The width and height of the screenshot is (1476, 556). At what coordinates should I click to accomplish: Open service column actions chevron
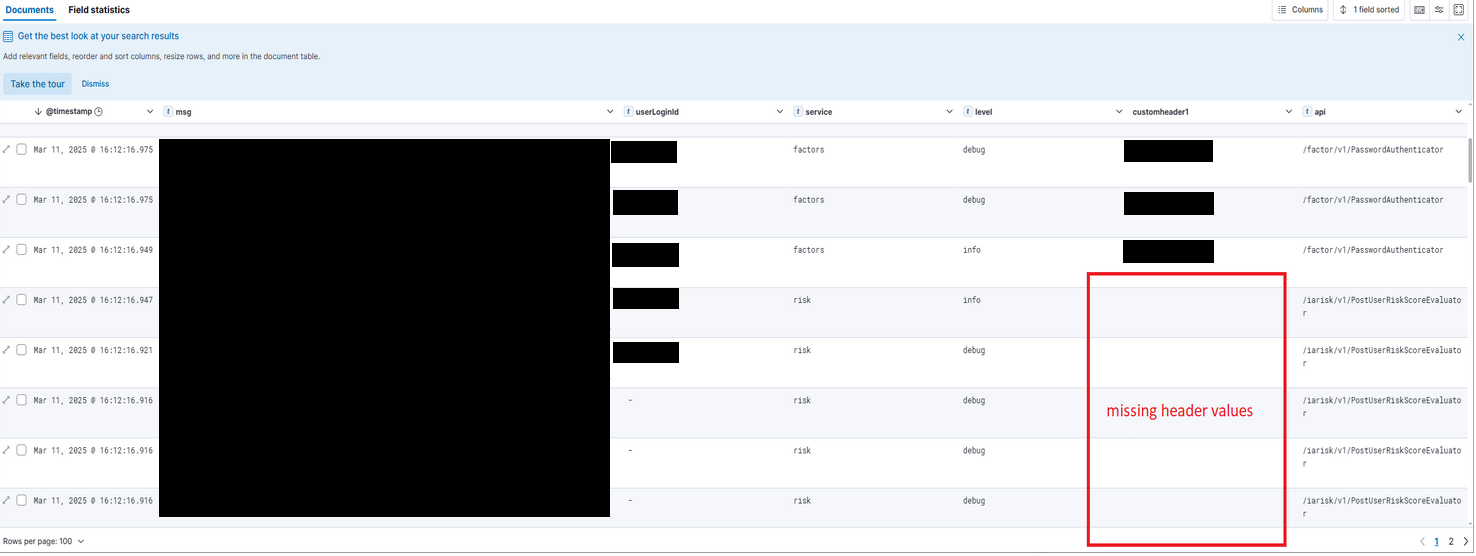[950, 112]
